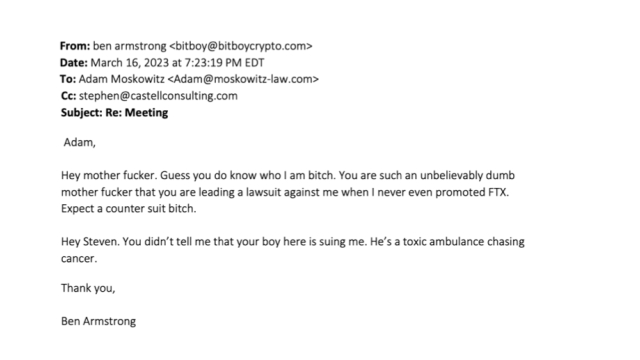Click the closing line "Thank you,"
Image resolution: width=640 pixels, height=360 pixels.
click(x=88, y=288)
